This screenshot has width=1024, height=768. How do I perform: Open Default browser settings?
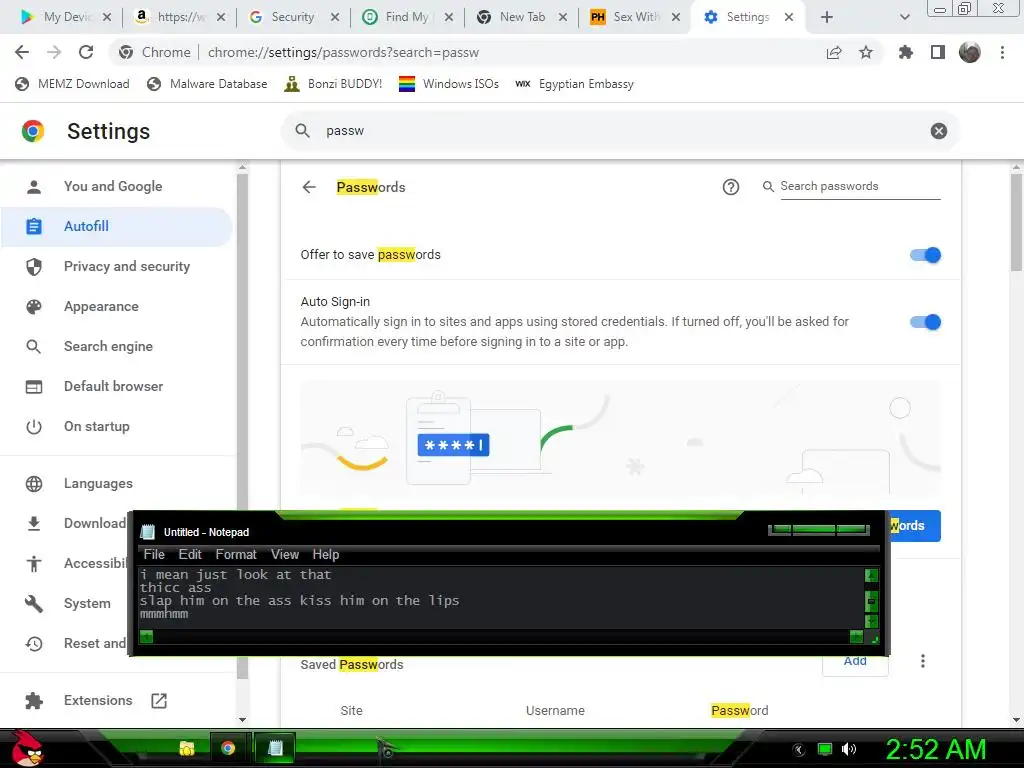coord(118,387)
